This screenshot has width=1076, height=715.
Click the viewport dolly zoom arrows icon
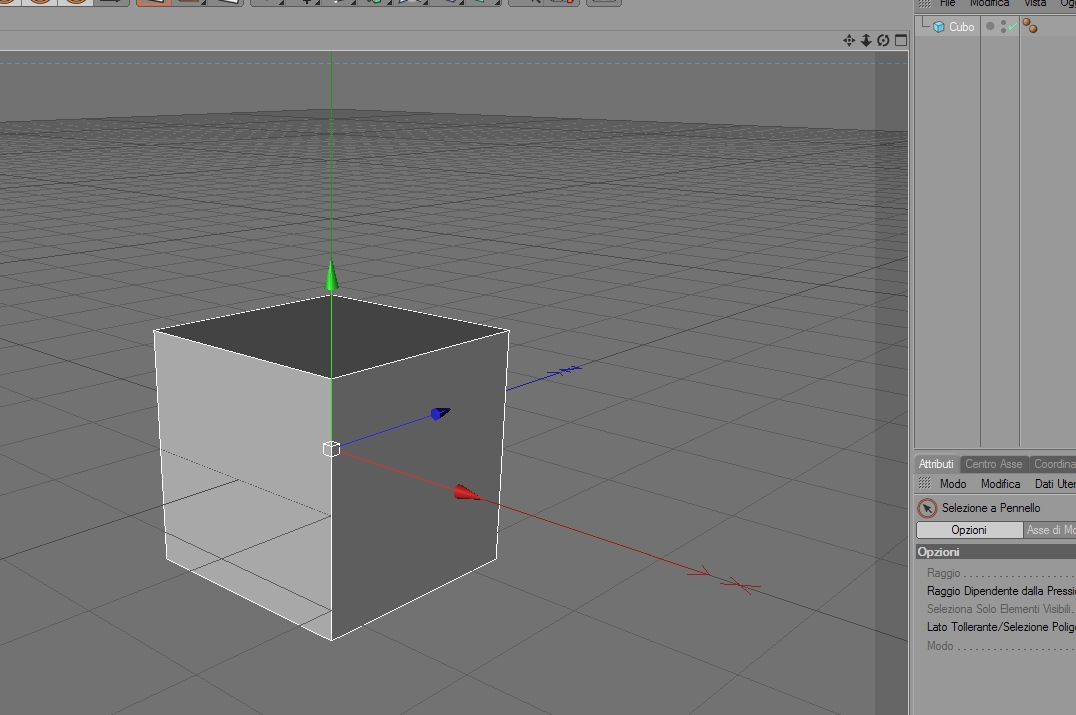[866, 40]
